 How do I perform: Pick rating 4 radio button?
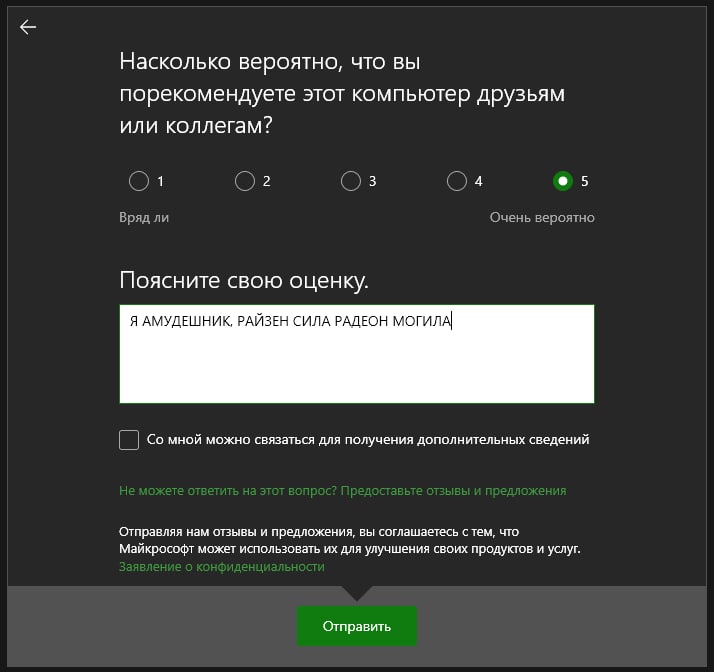tap(457, 181)
